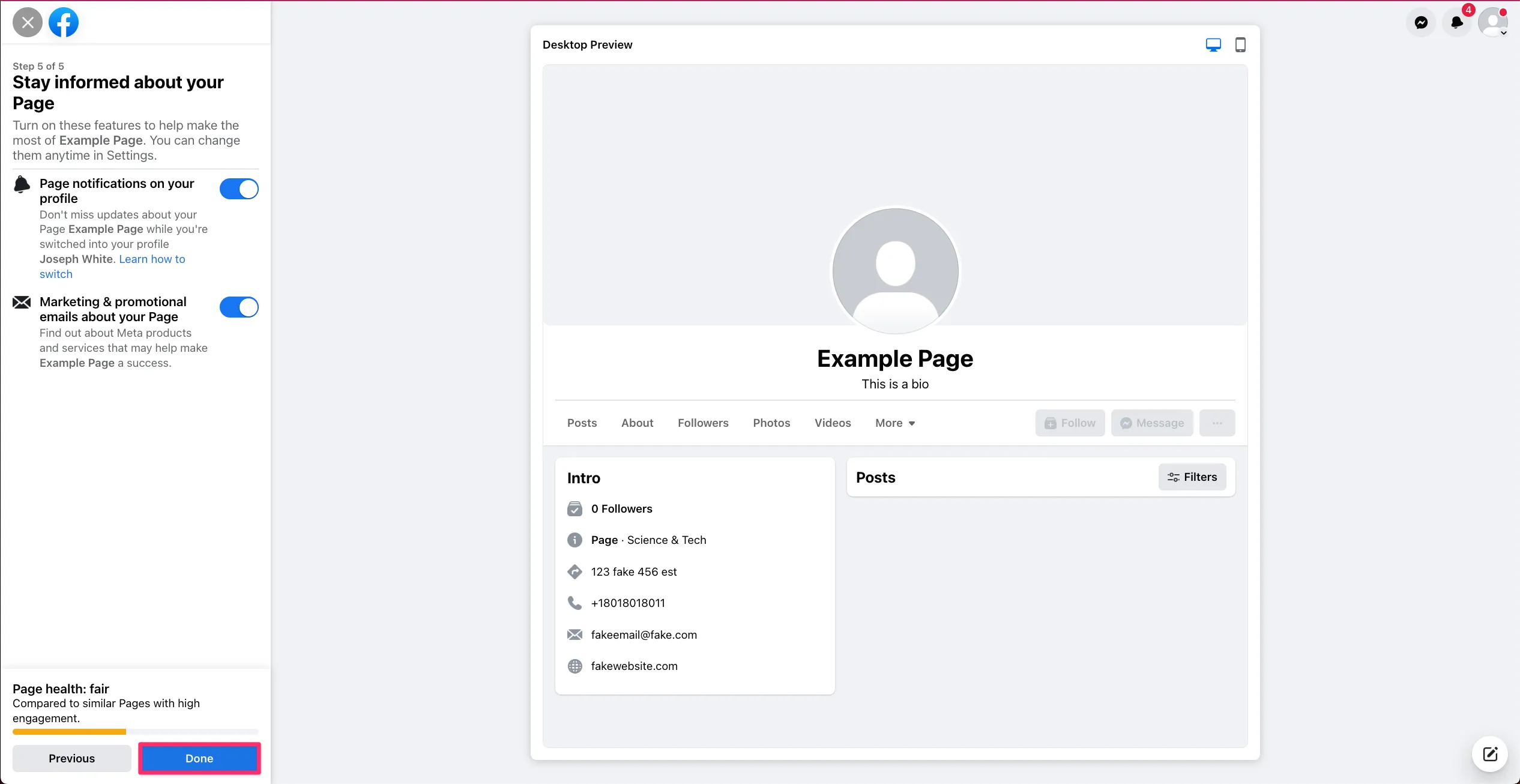Click the 123 fake 456 est address
This screenshot has height=784, width=1520.
pyautogui.click(x=634, y=572)
